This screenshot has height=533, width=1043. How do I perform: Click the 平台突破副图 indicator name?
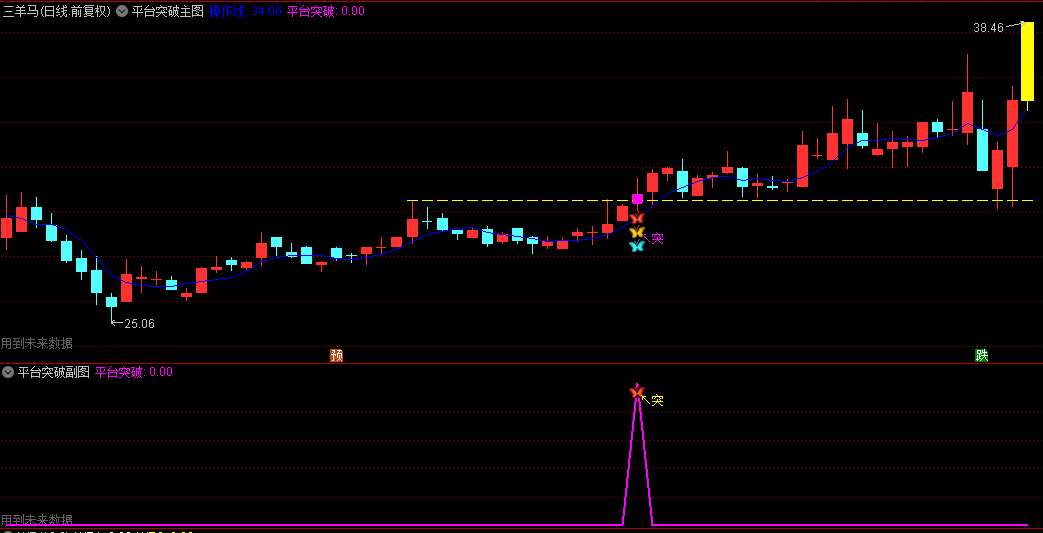[x=53, y=372]
